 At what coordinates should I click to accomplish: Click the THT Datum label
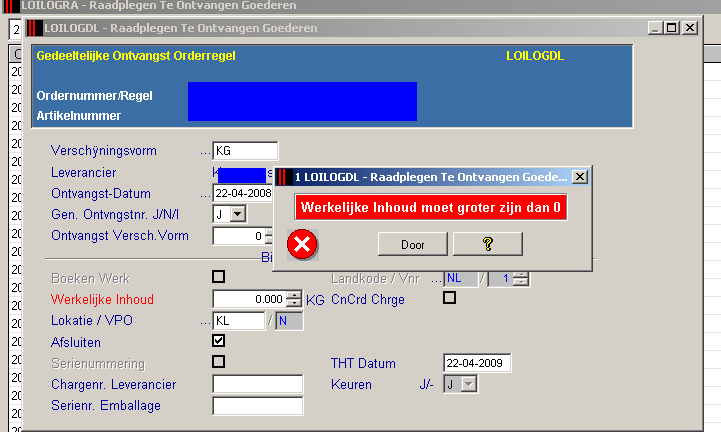click(363, 363)
